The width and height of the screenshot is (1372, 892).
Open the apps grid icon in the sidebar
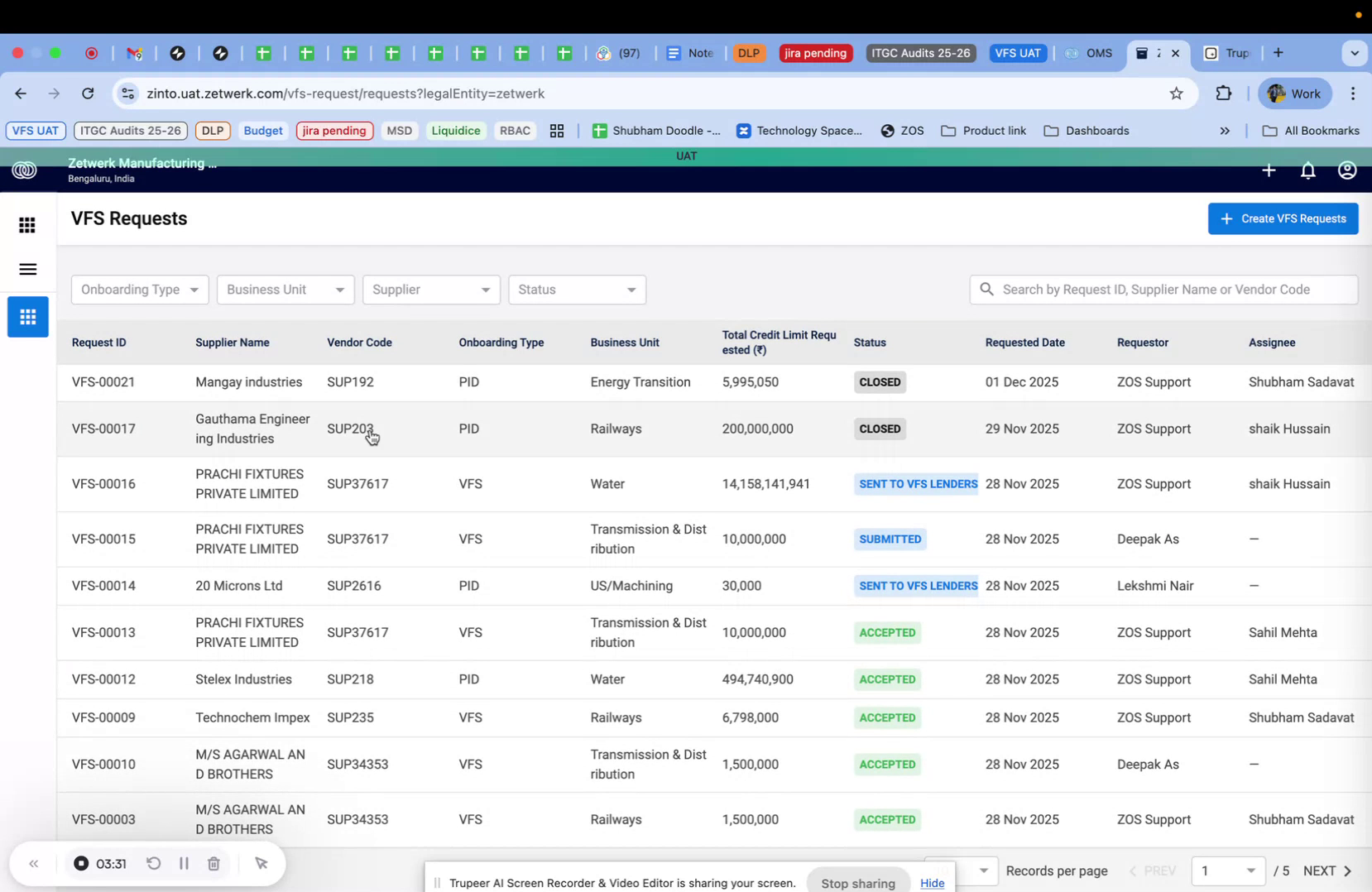(x=27, y=224)
